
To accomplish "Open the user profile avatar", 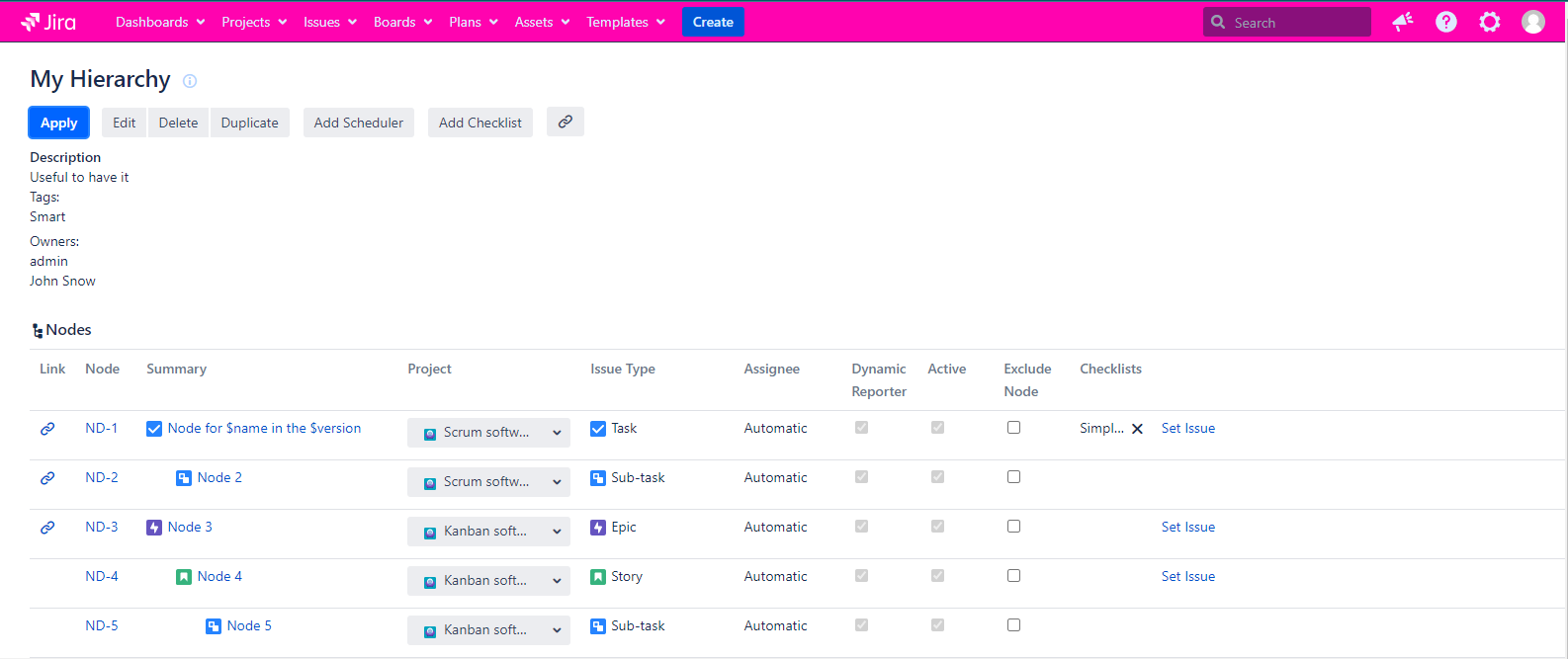I will [x=1532, y=22].
